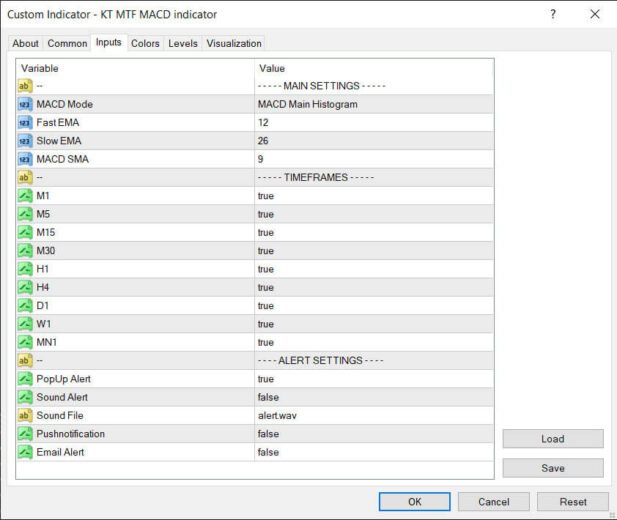The height and width of the screenshot is (520, 617).
Task: Click the integer icon beside Fast EMA
Action: point(25,123)
